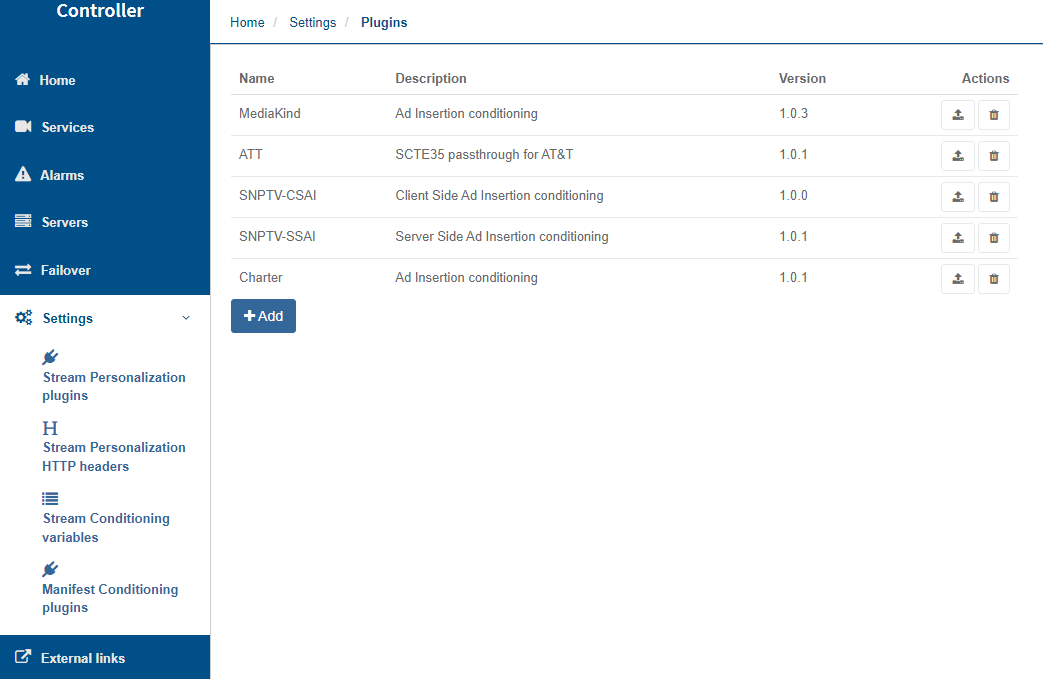Open the Home sidebar item
The image size is (1043, 679).
57,80
